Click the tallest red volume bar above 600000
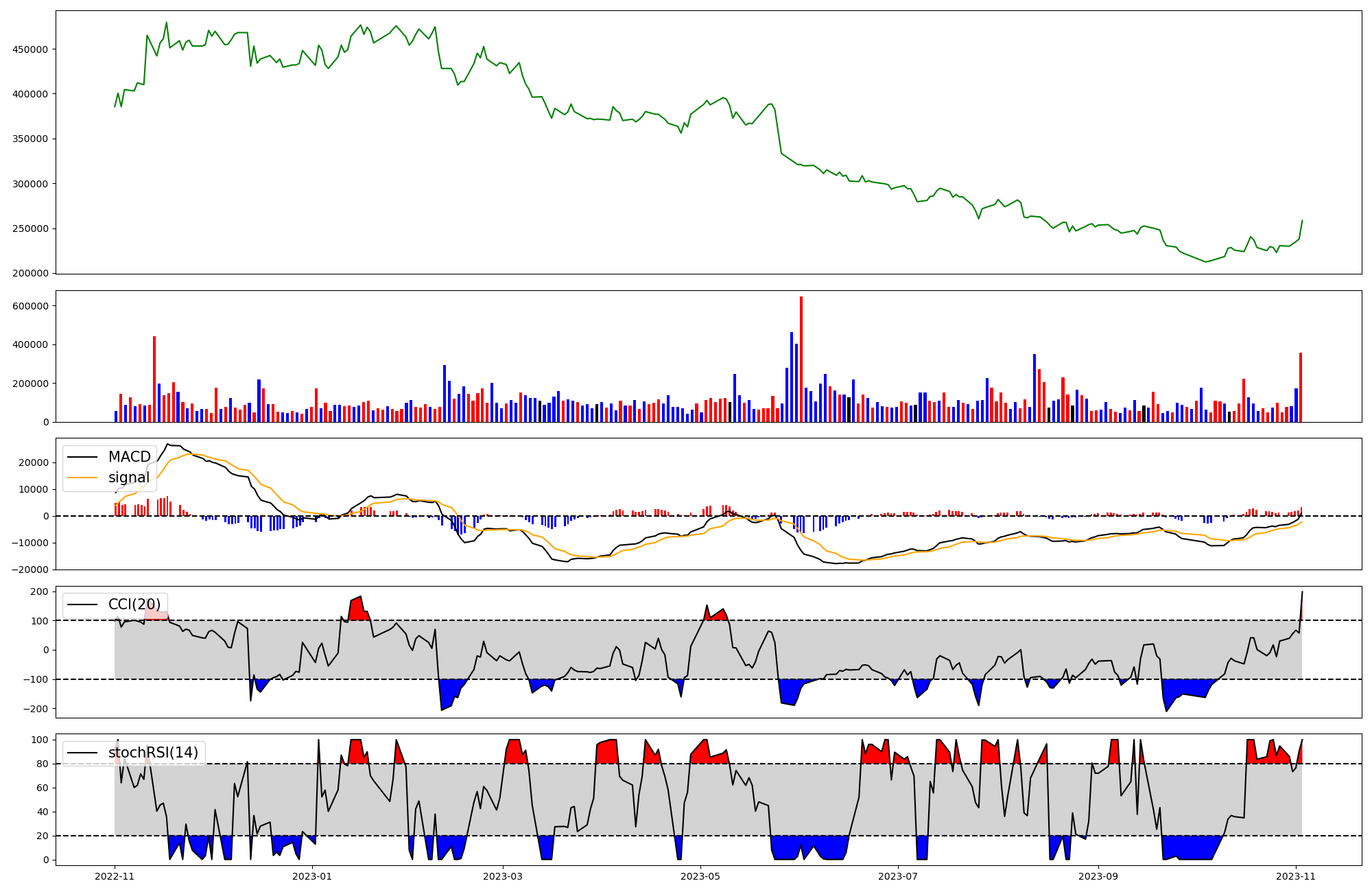 (x=801, y=360)
